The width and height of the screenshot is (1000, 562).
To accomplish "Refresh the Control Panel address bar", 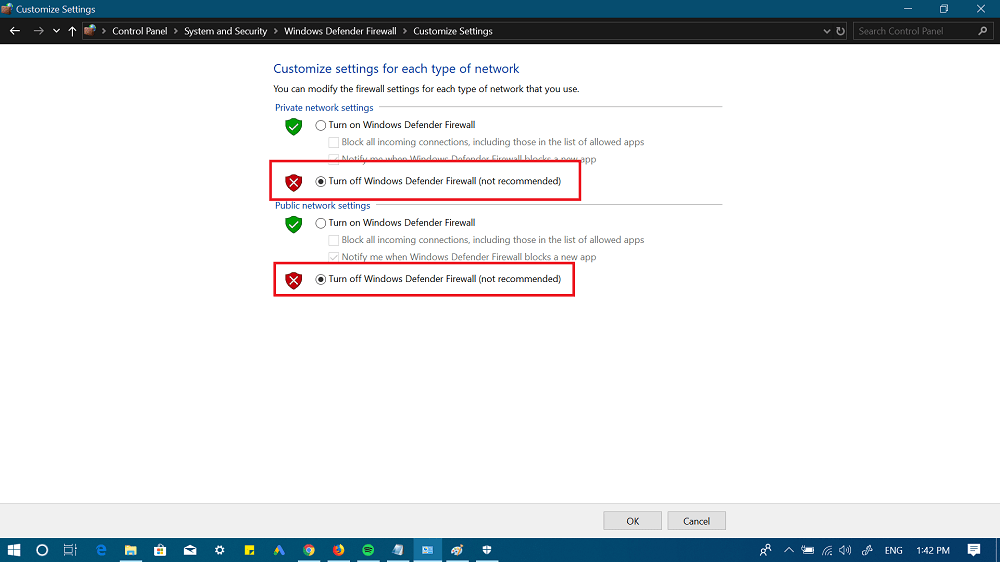I will [x=841, y=31].
